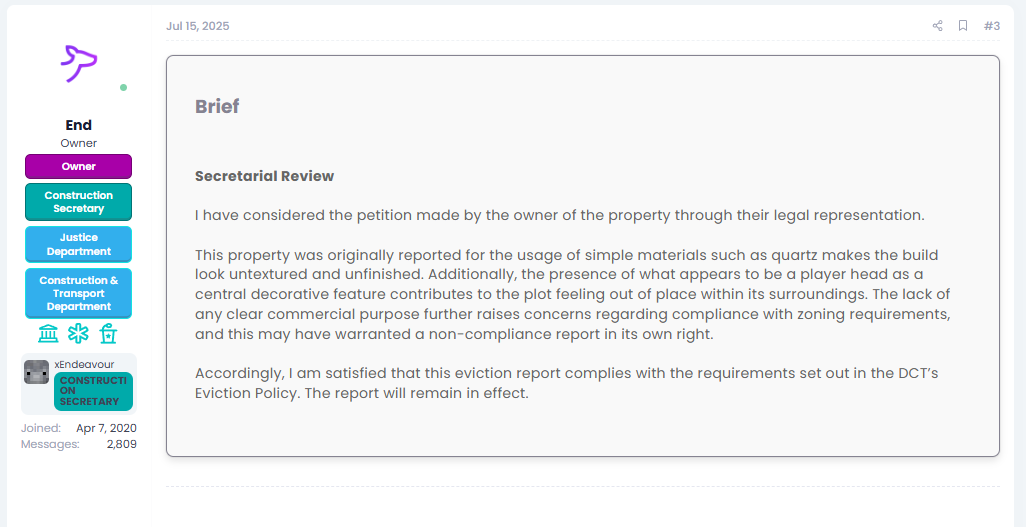Bookmark this post with the bookmark icon

pos(963,26)
